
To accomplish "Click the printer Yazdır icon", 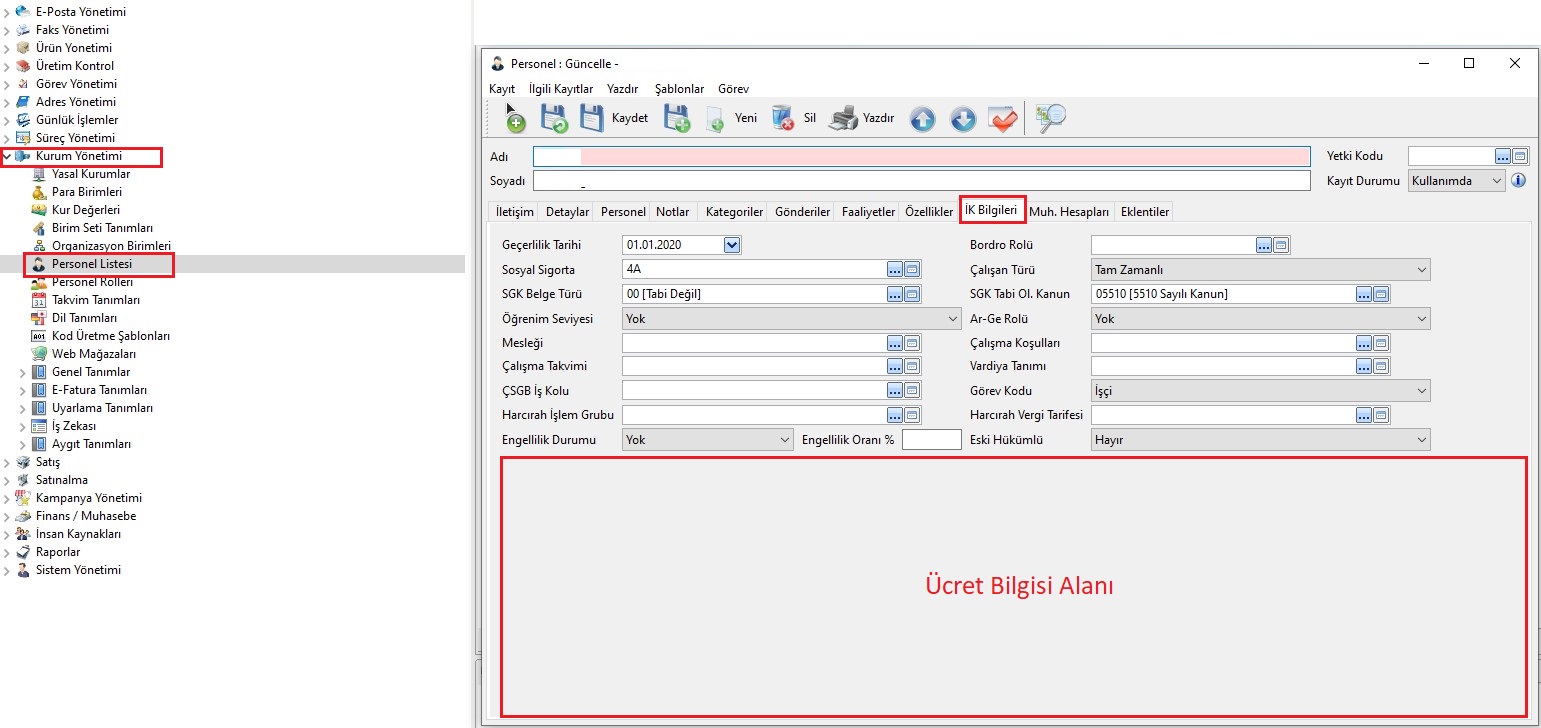I will (x=844, y=118).
